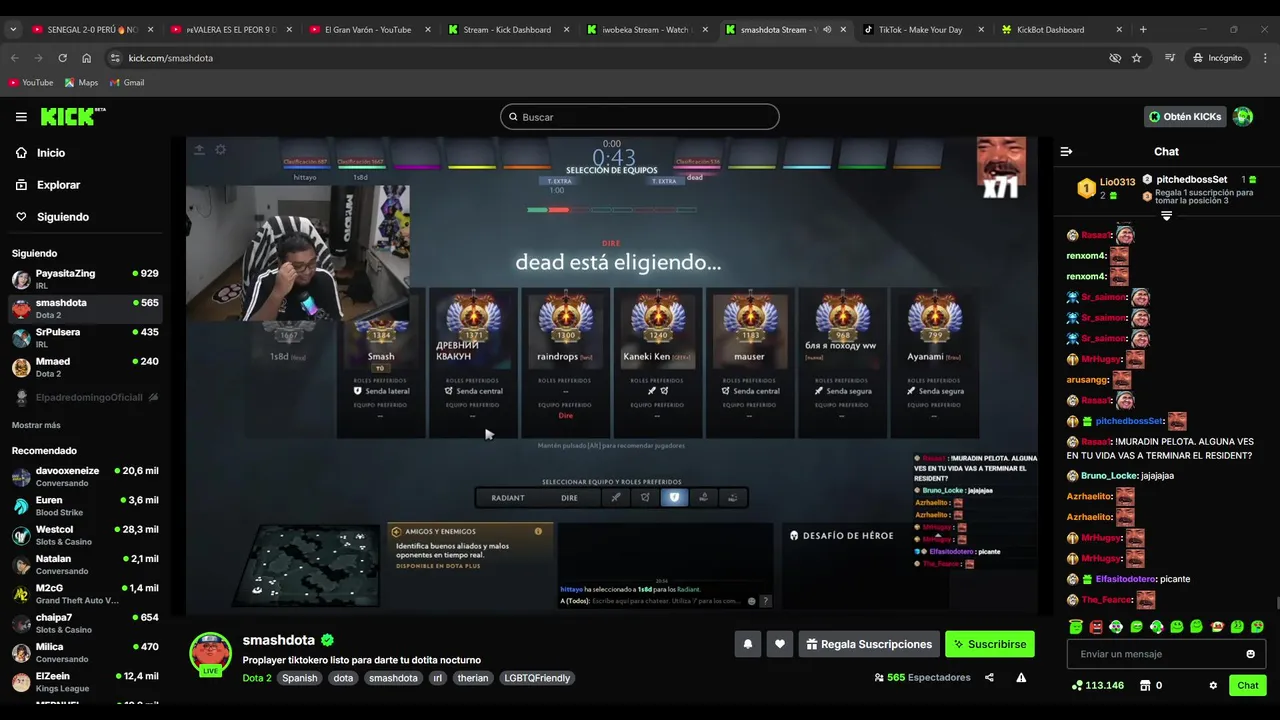The image size is (1280, 720).
Task: Click the share stream icon
Action: pyautogui.click(x=989, y=677)
